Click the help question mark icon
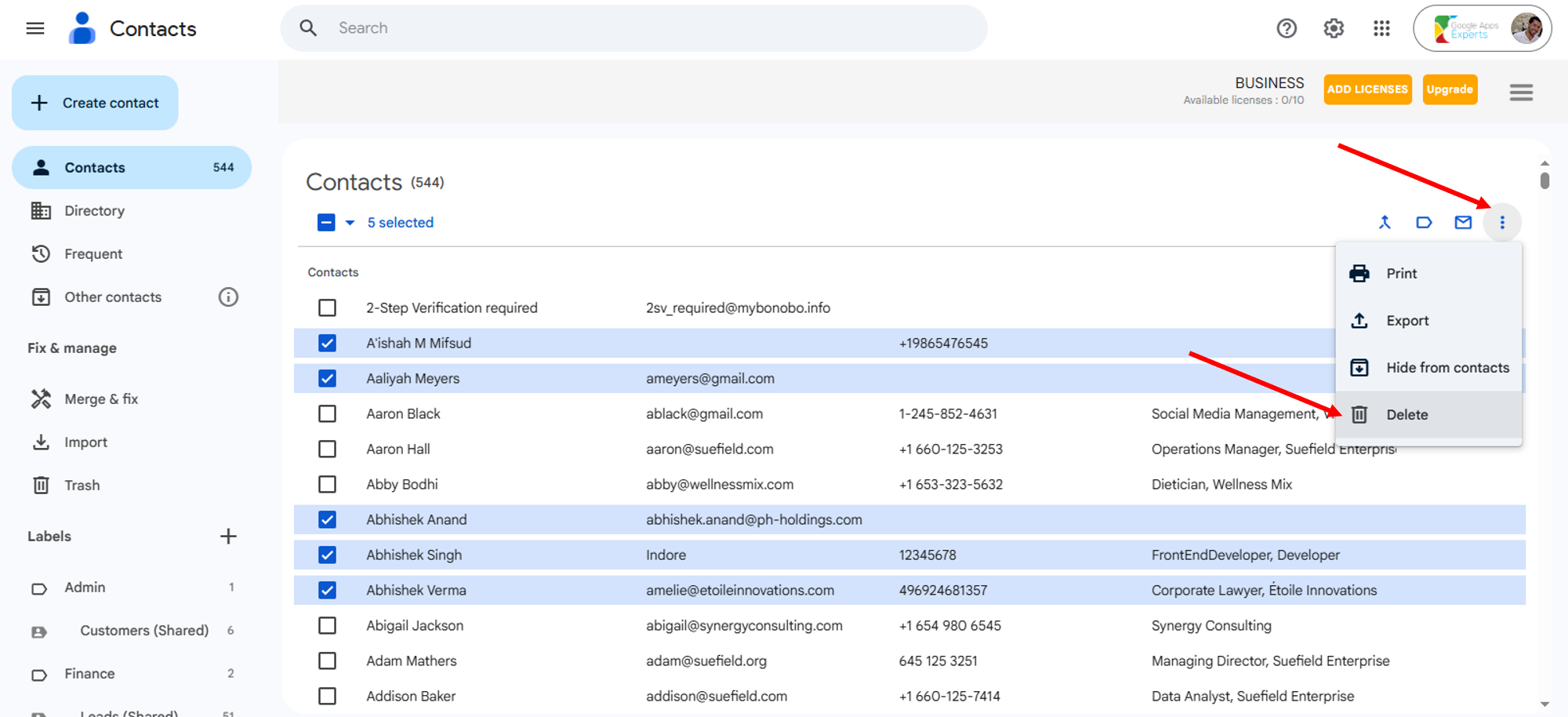 click(x=1287, y=28)
